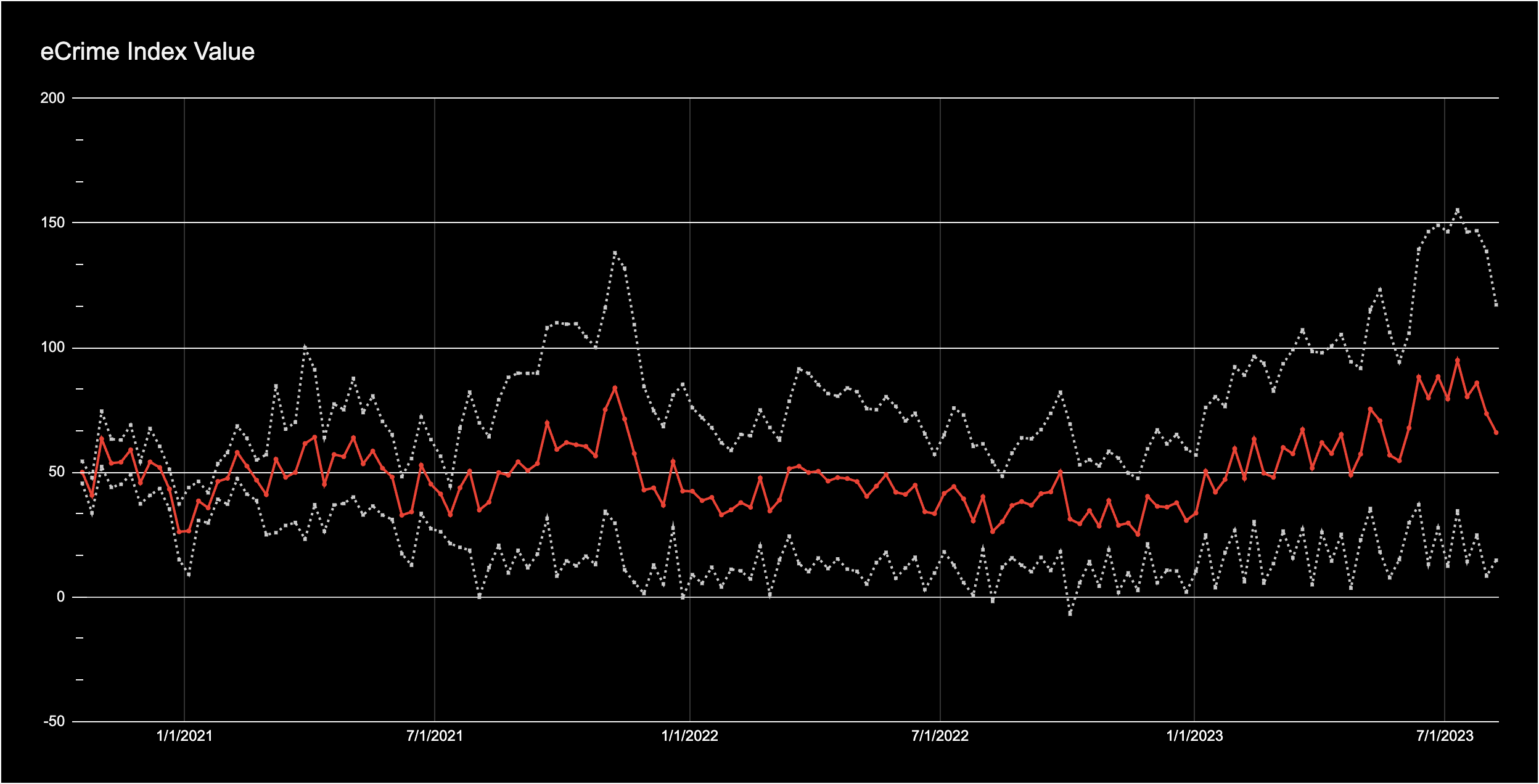
Task: Click the red line peak near July 2023
Action: tap(1458, 360)
